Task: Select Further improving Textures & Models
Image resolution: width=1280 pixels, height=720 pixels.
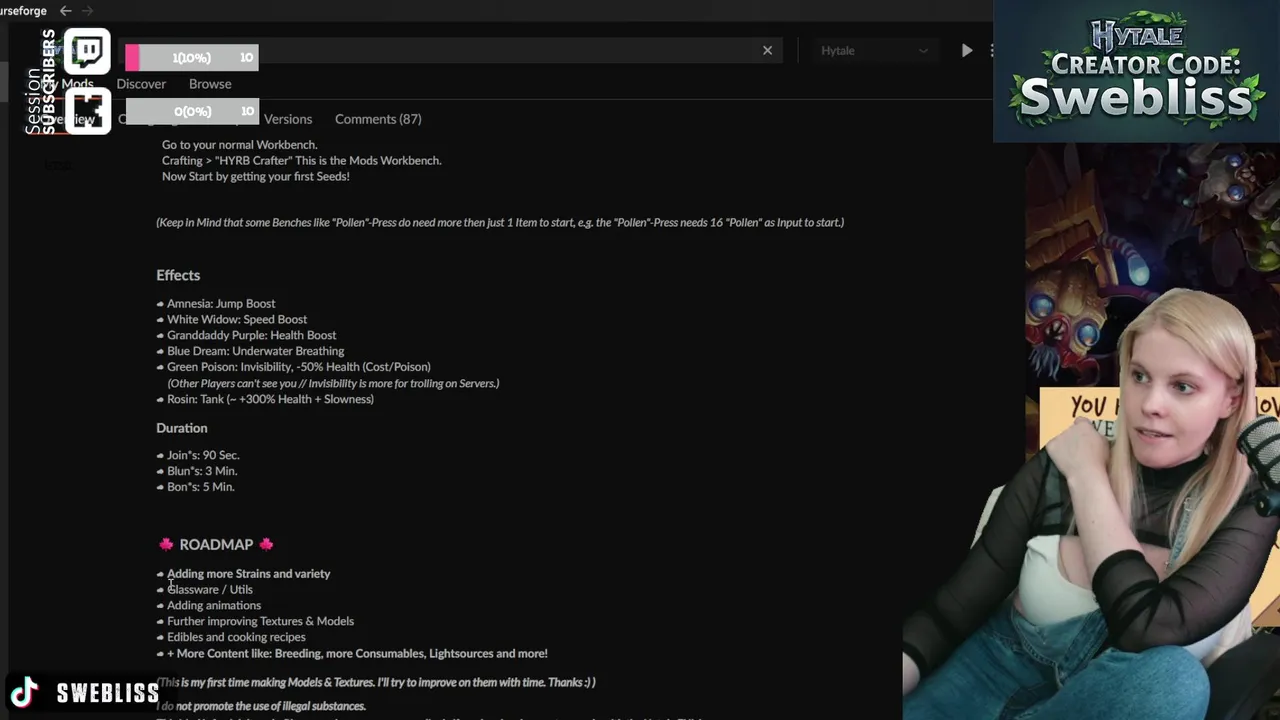Action: 260,621
